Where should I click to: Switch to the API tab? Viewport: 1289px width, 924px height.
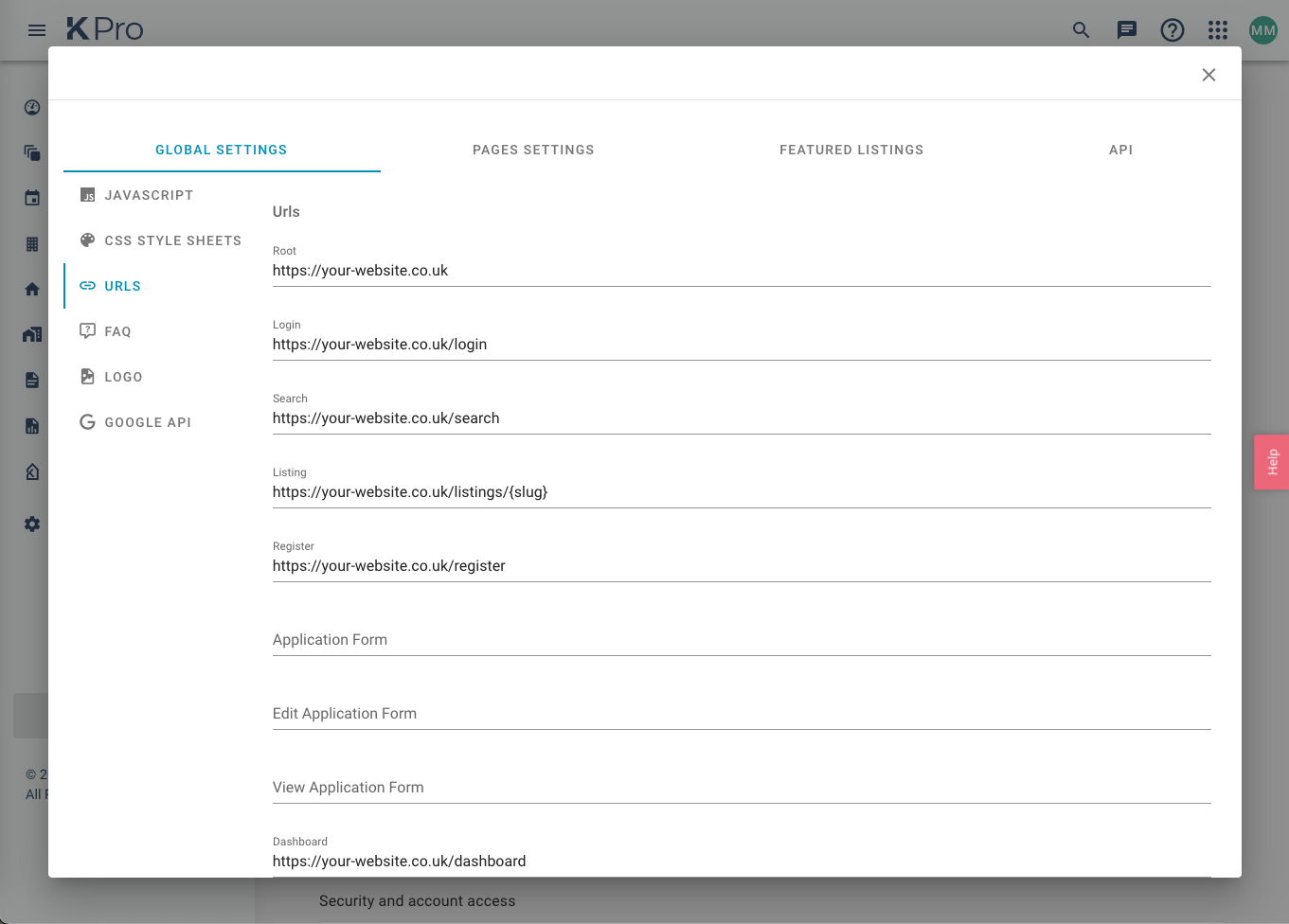1120,150
